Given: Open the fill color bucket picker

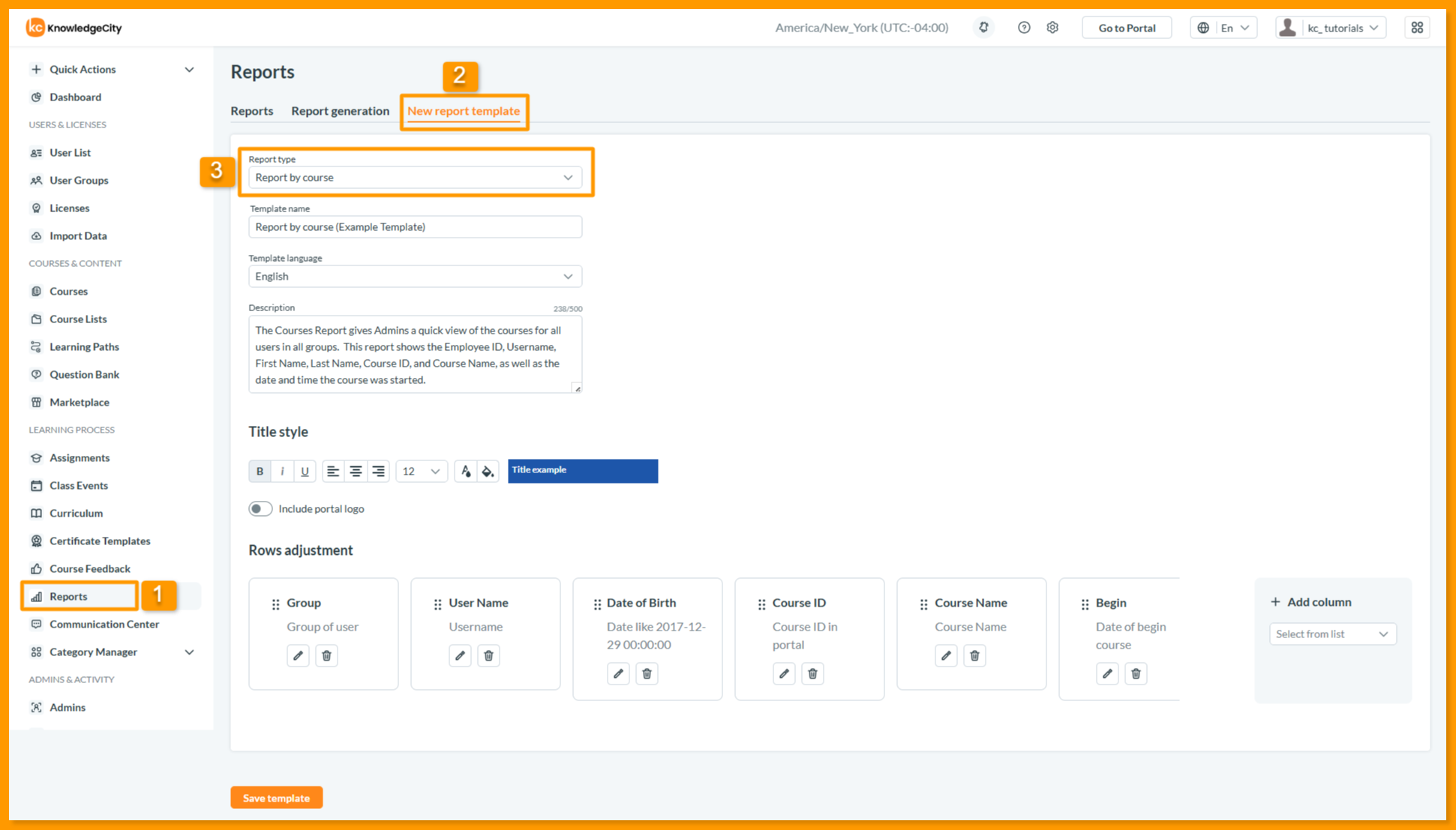Looking at the screenshot, I should coord(488,471).
